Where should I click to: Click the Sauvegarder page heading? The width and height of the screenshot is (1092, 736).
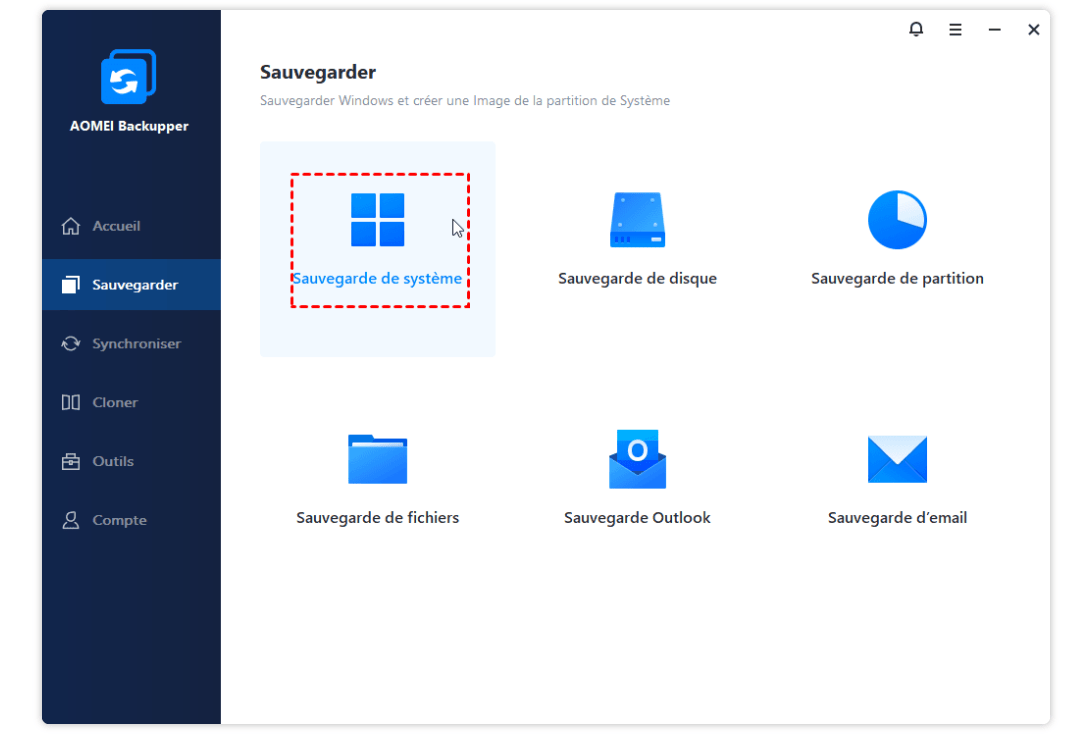[318, 72]
